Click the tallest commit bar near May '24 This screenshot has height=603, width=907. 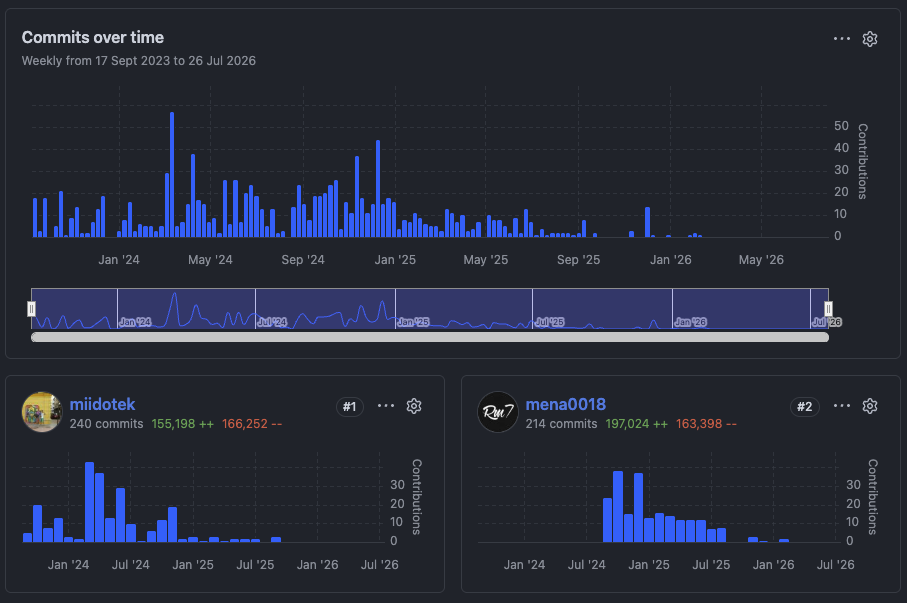tap(172, 175)
